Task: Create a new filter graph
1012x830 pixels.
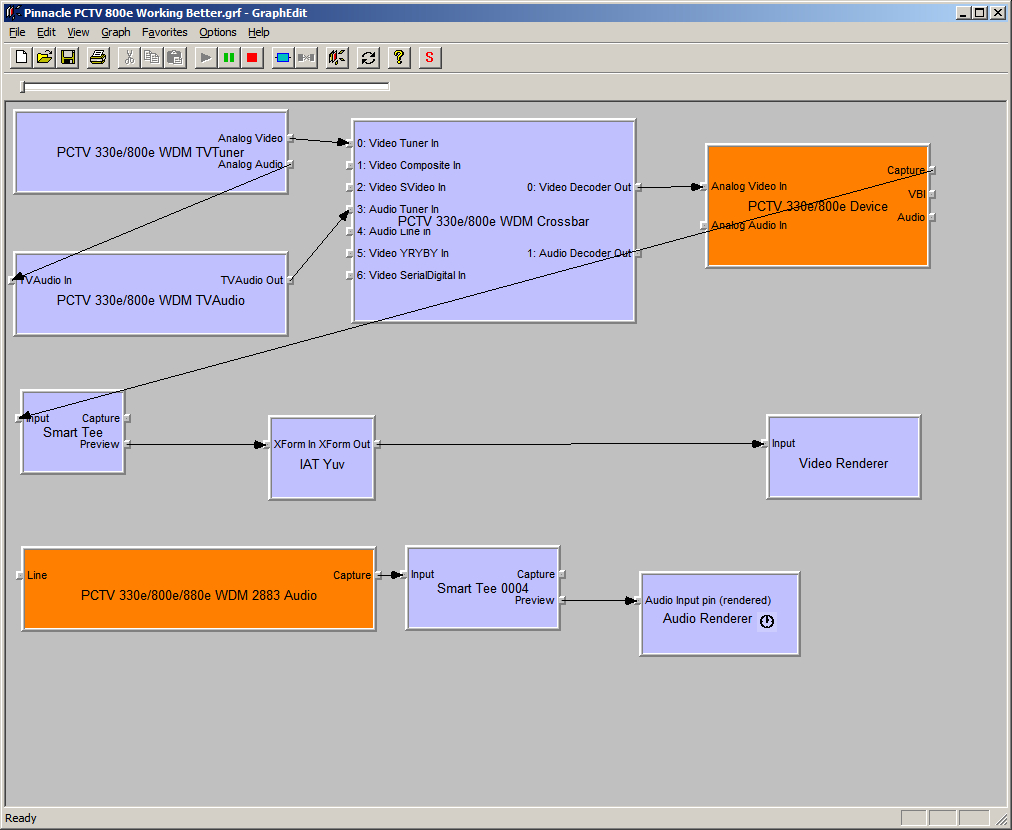Action: click(21, 57)
